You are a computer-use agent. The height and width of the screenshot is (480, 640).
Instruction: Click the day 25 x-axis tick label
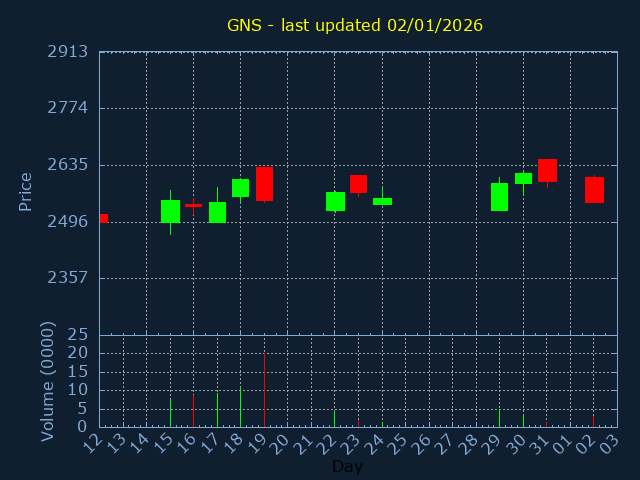402,441
